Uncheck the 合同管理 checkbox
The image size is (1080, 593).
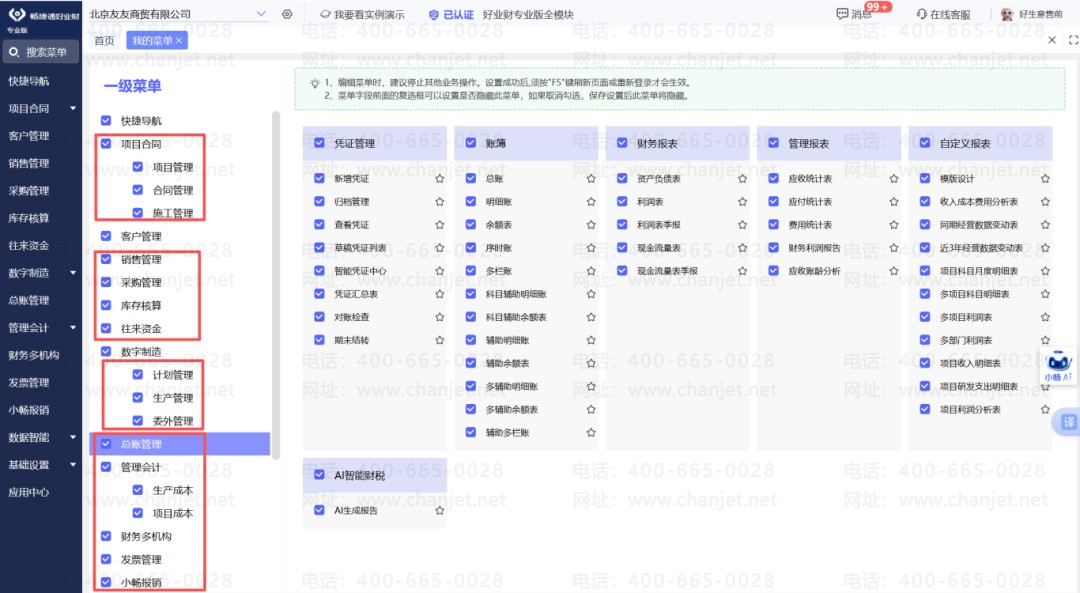138,190
